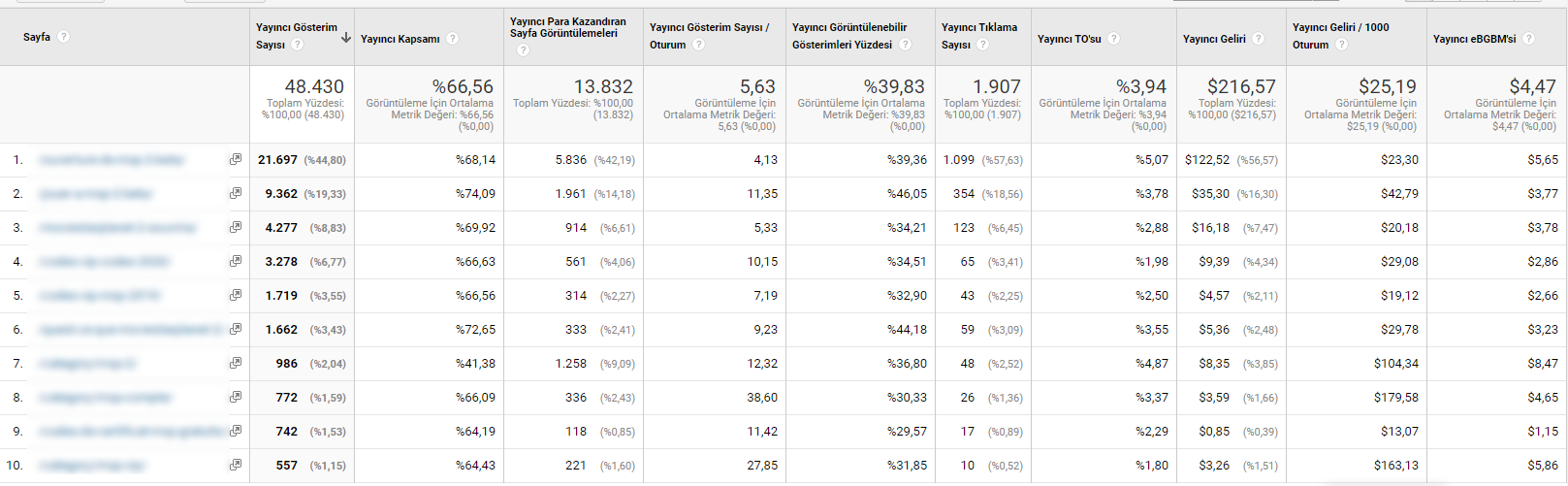Open row 1 page in new window icon
The width and height of the screenshot is (1568, 486).
pos(236,159)
